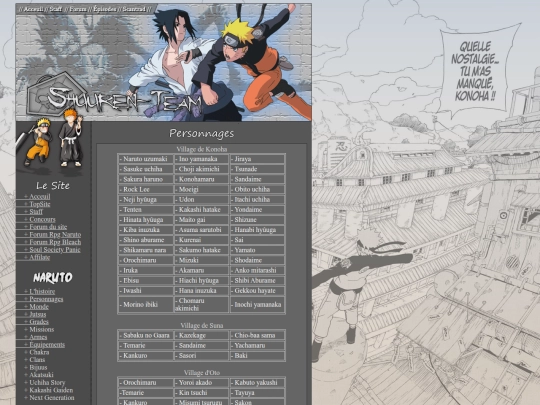The width and height of the screenshot is (540, 405).
Task: Select Shikamaru nara character cell
Action: tap(145, 250)
